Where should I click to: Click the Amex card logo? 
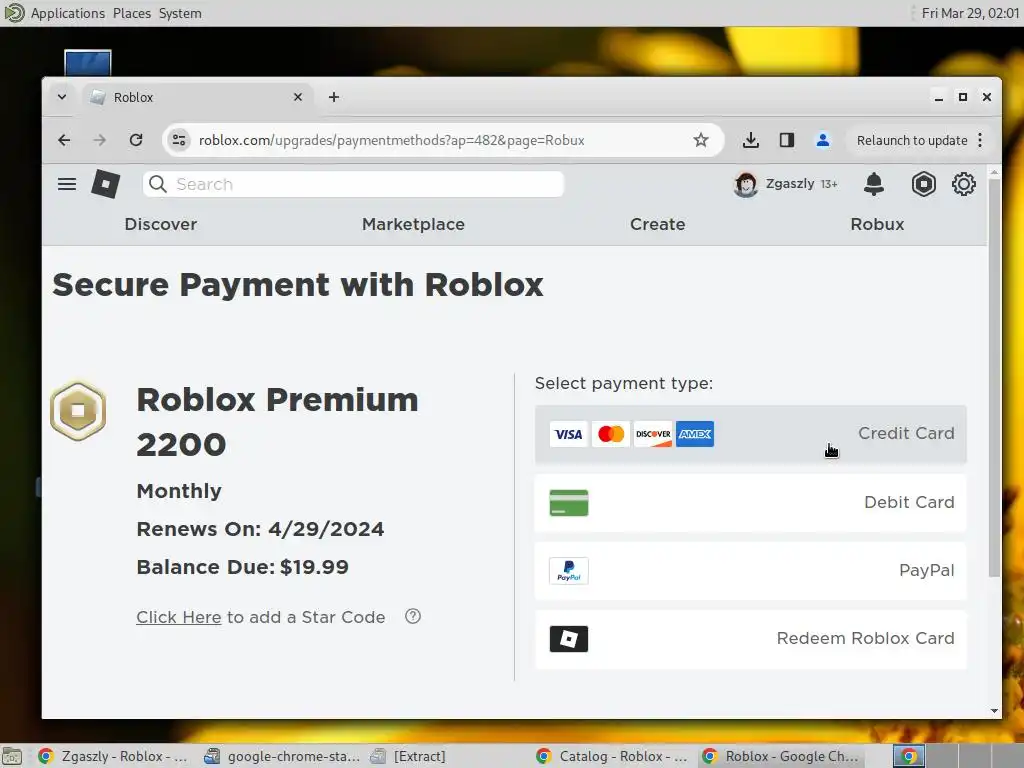695,434
